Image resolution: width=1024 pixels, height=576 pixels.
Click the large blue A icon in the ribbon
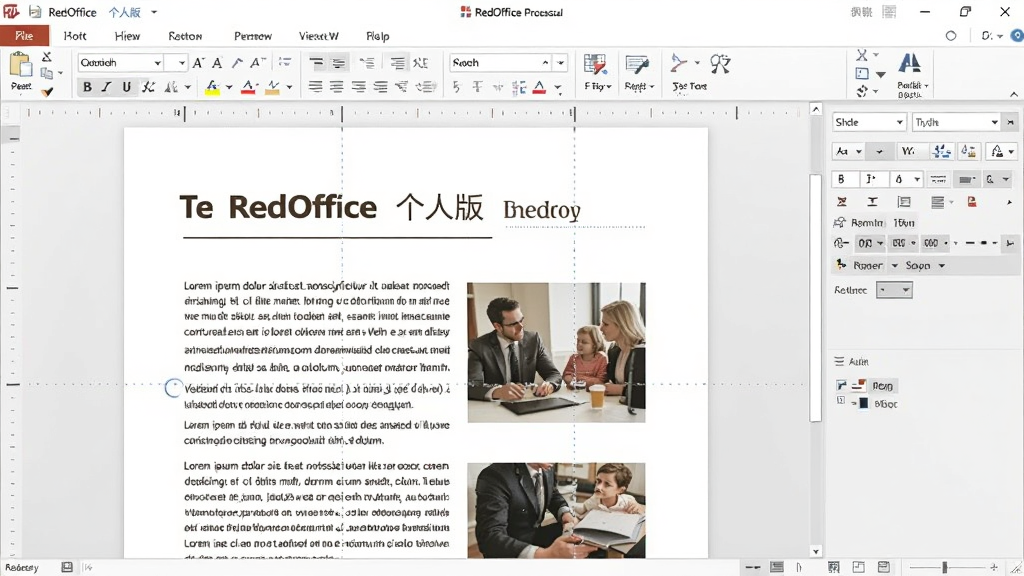pos(910,63)
